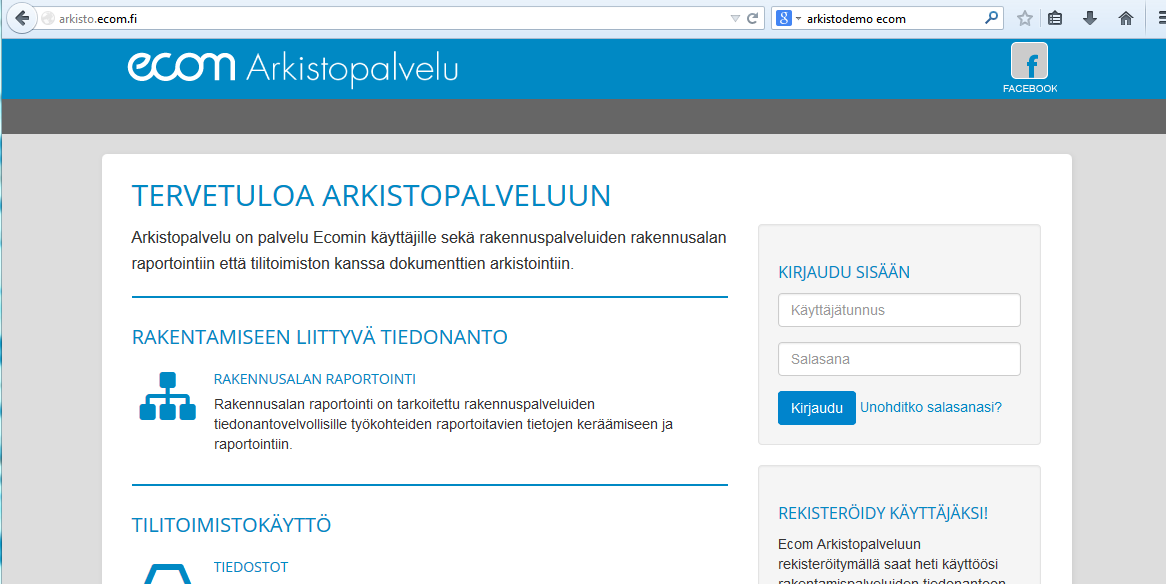Open the Unohditko salasanasi? link

point(930,407)
